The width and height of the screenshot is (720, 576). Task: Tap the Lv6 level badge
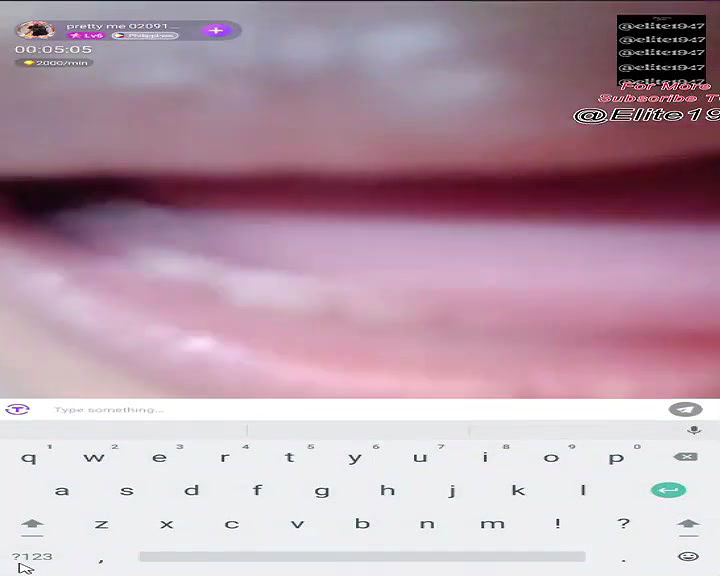[x=86, y=36]
